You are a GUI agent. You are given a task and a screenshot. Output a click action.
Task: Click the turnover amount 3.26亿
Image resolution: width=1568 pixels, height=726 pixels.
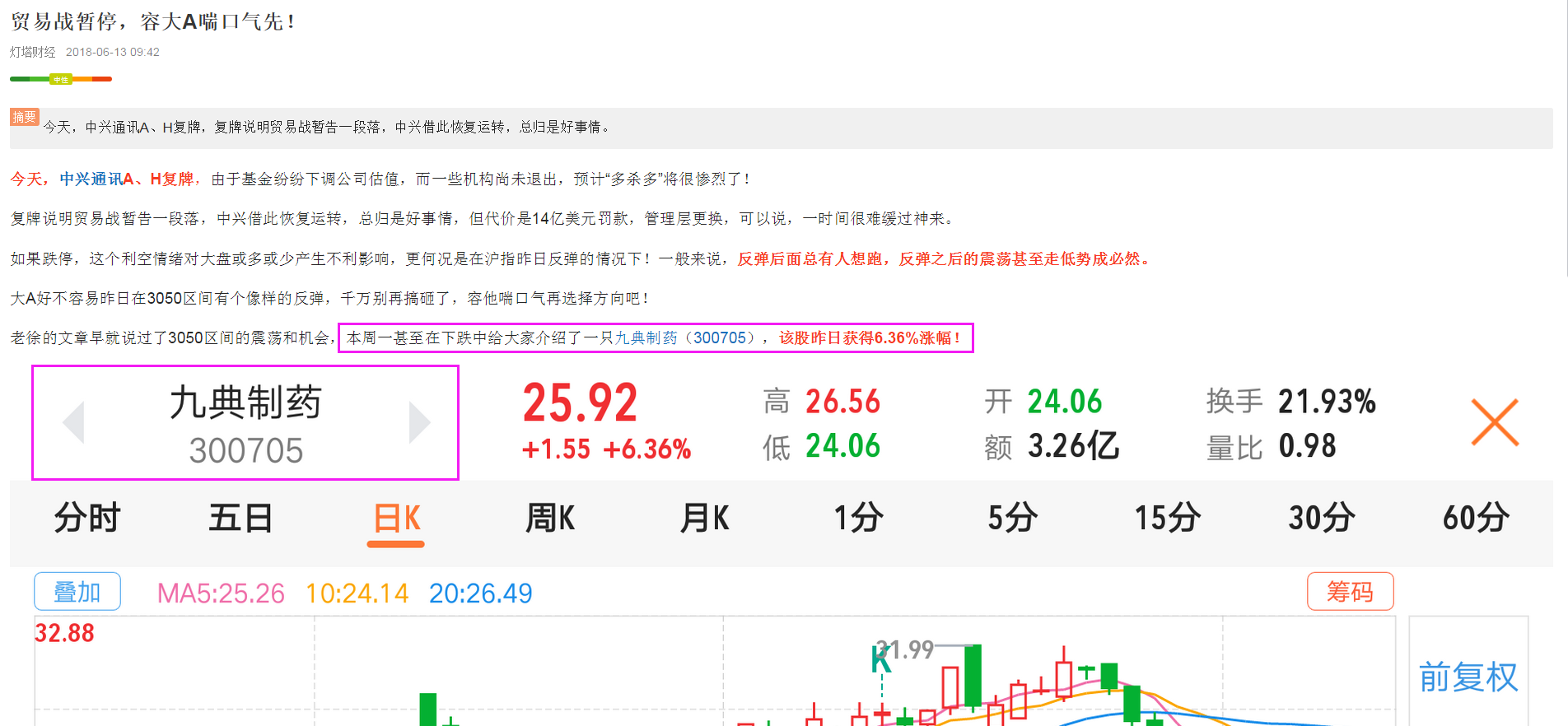pos(1074,446)
